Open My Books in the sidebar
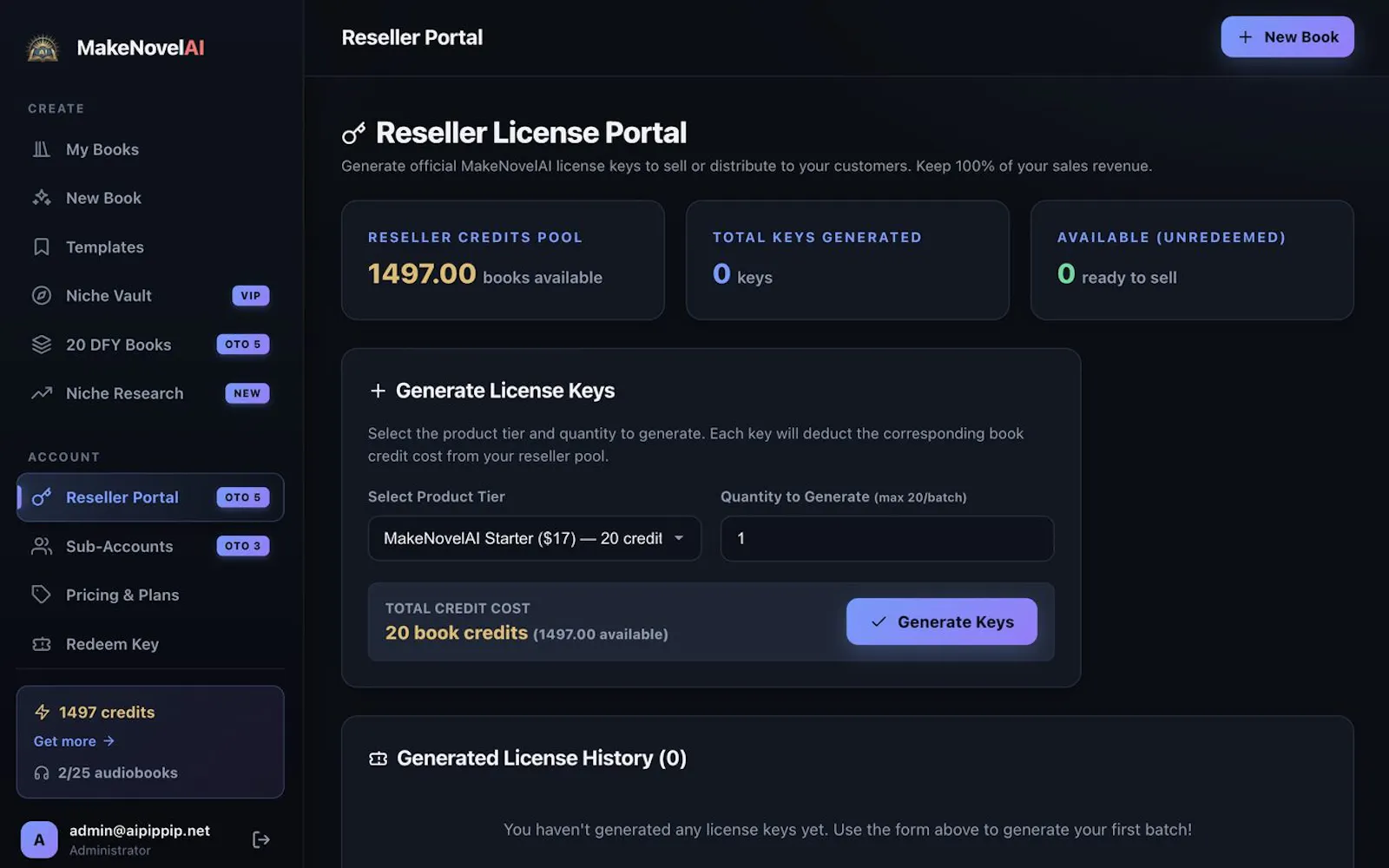The height and width of the screenshot is (868, 1389). point(150,149)
